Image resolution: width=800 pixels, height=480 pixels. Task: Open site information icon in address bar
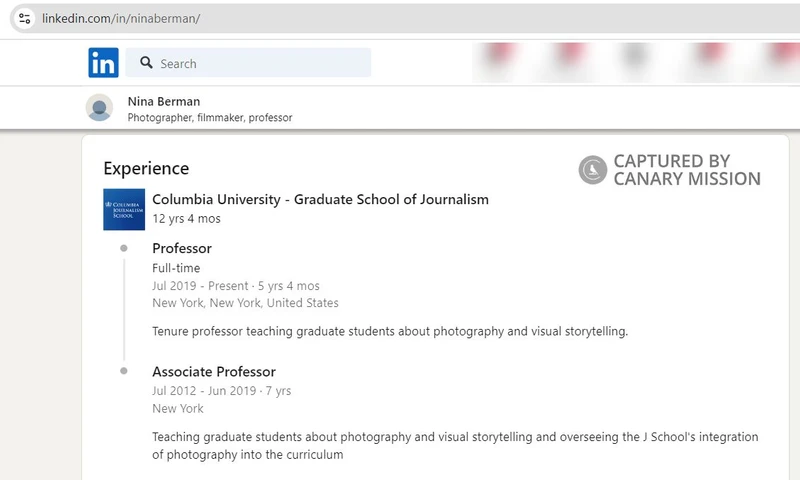(x=25, y=19)
